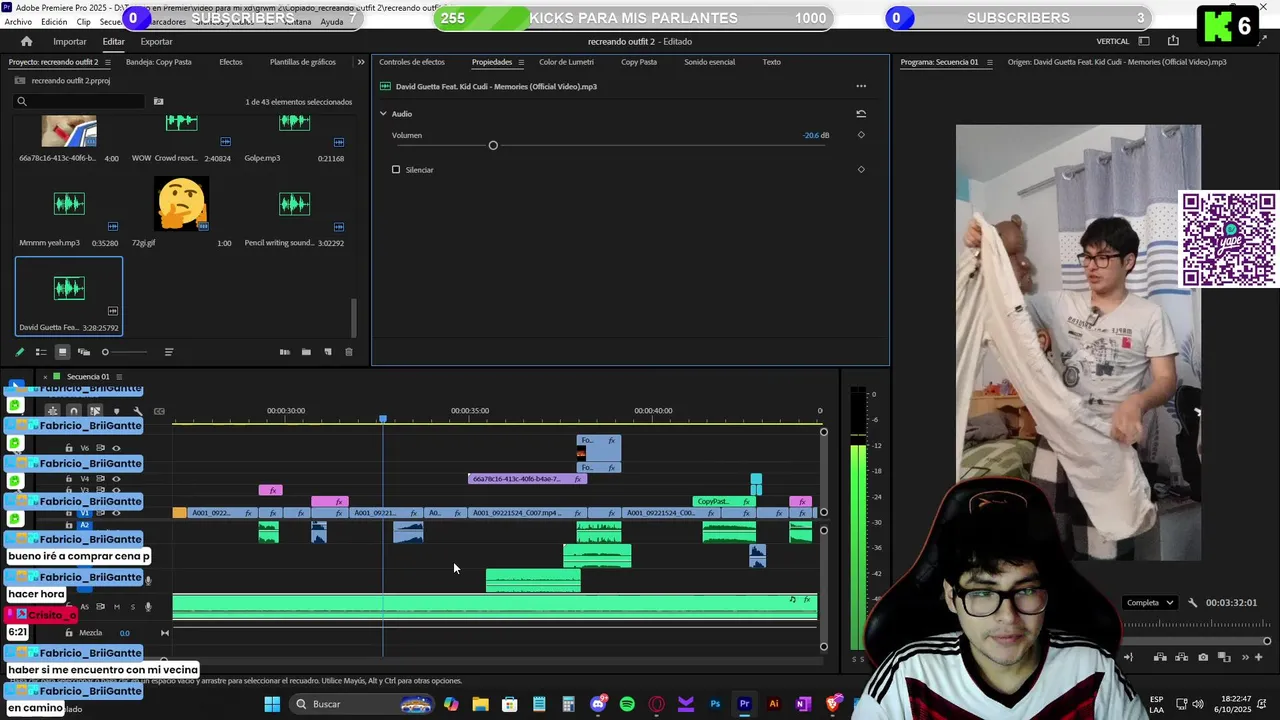
Task: Hide track V4 with eye icon
Action: pyautogui.click(x=116, y=479)
